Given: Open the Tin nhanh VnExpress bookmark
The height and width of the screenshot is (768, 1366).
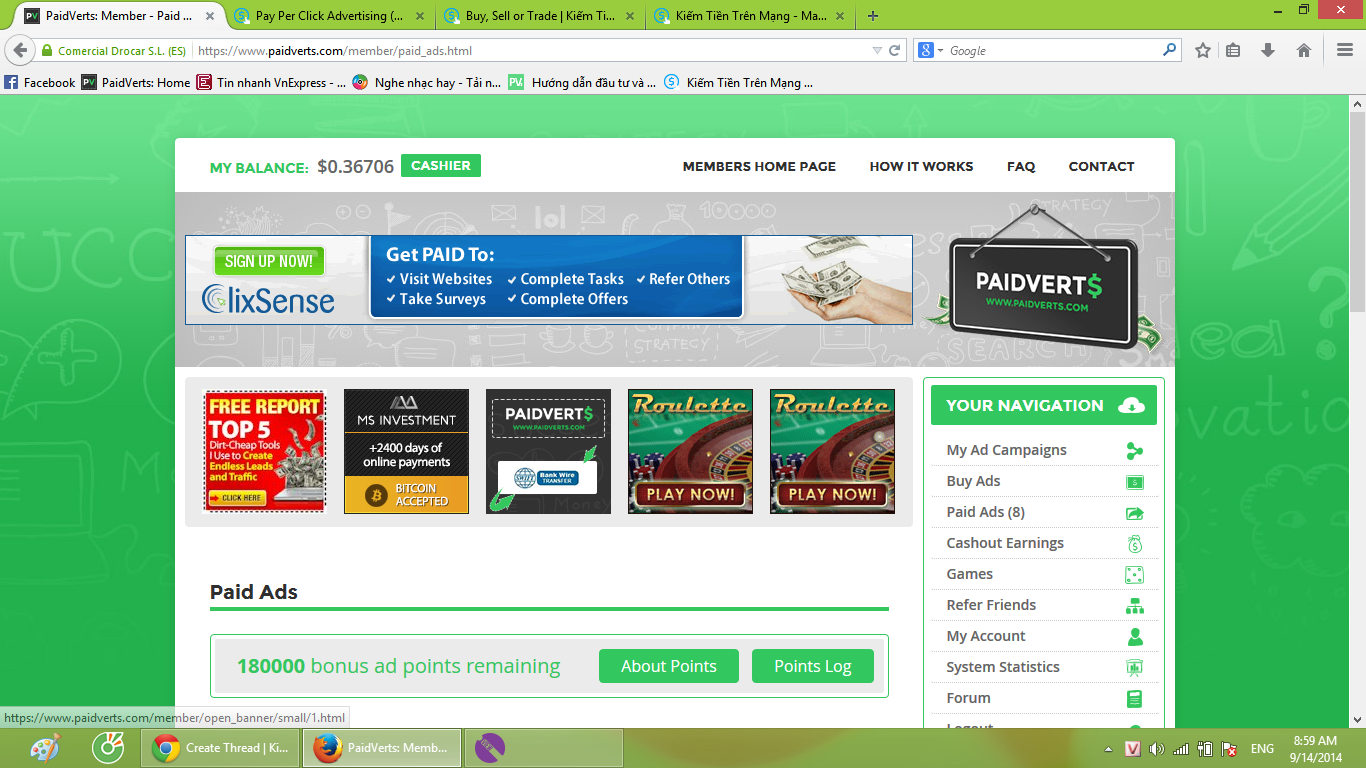Looking at the screenshot, I should [272, 83].
